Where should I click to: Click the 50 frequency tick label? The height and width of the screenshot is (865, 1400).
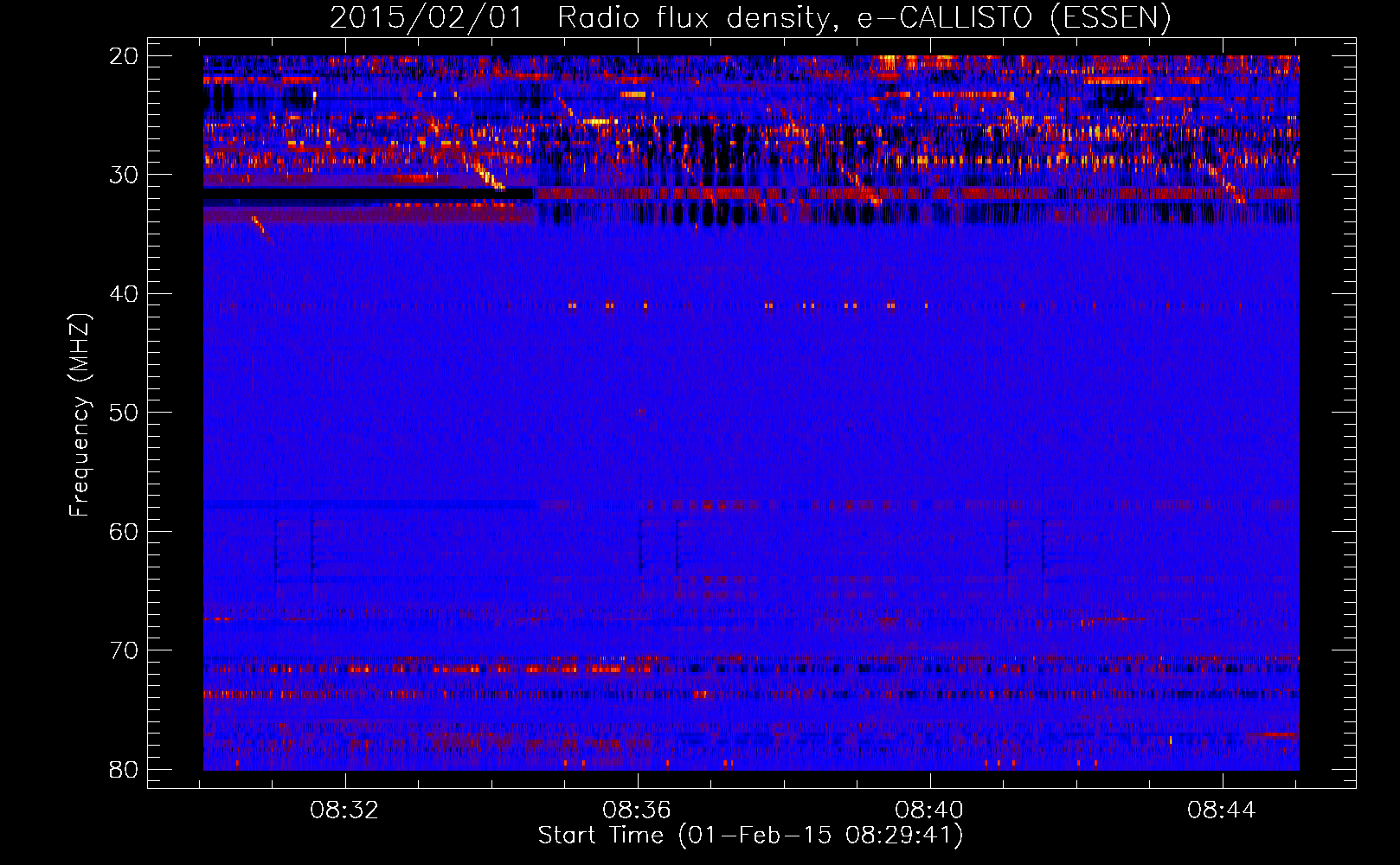(124, 413)
